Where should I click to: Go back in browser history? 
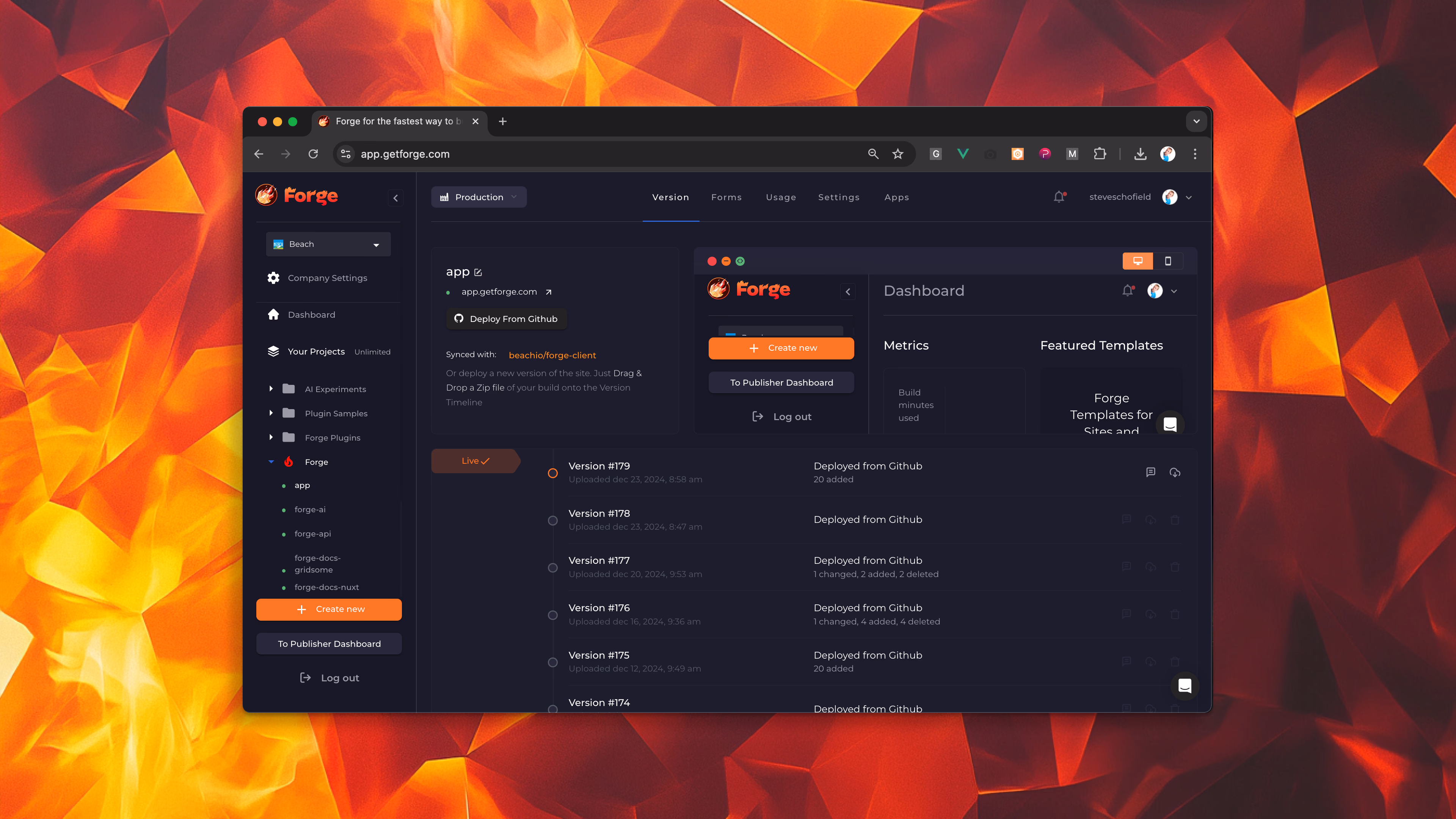click(x=259, y=154)
